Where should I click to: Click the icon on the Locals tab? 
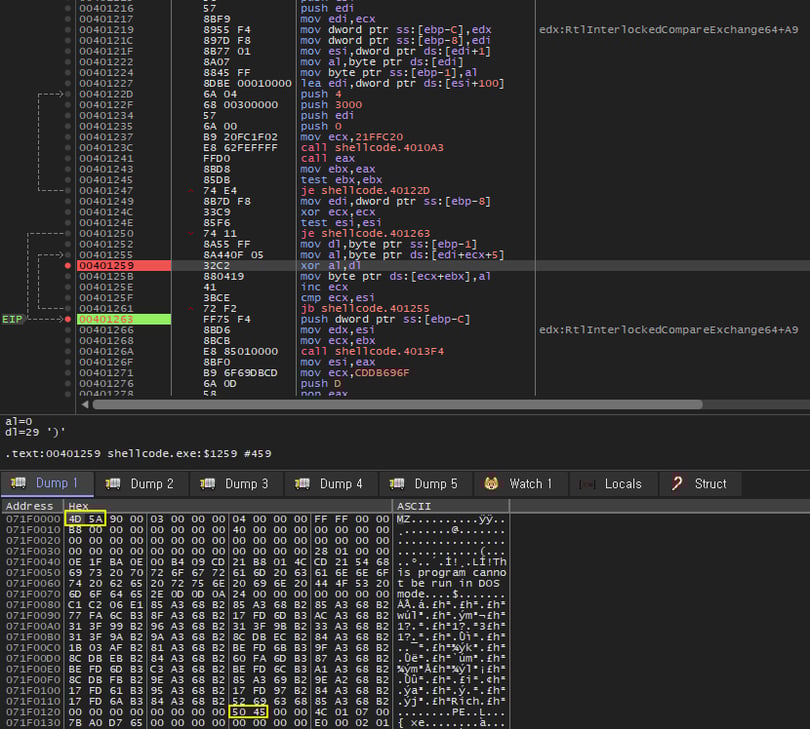point(586,484)
